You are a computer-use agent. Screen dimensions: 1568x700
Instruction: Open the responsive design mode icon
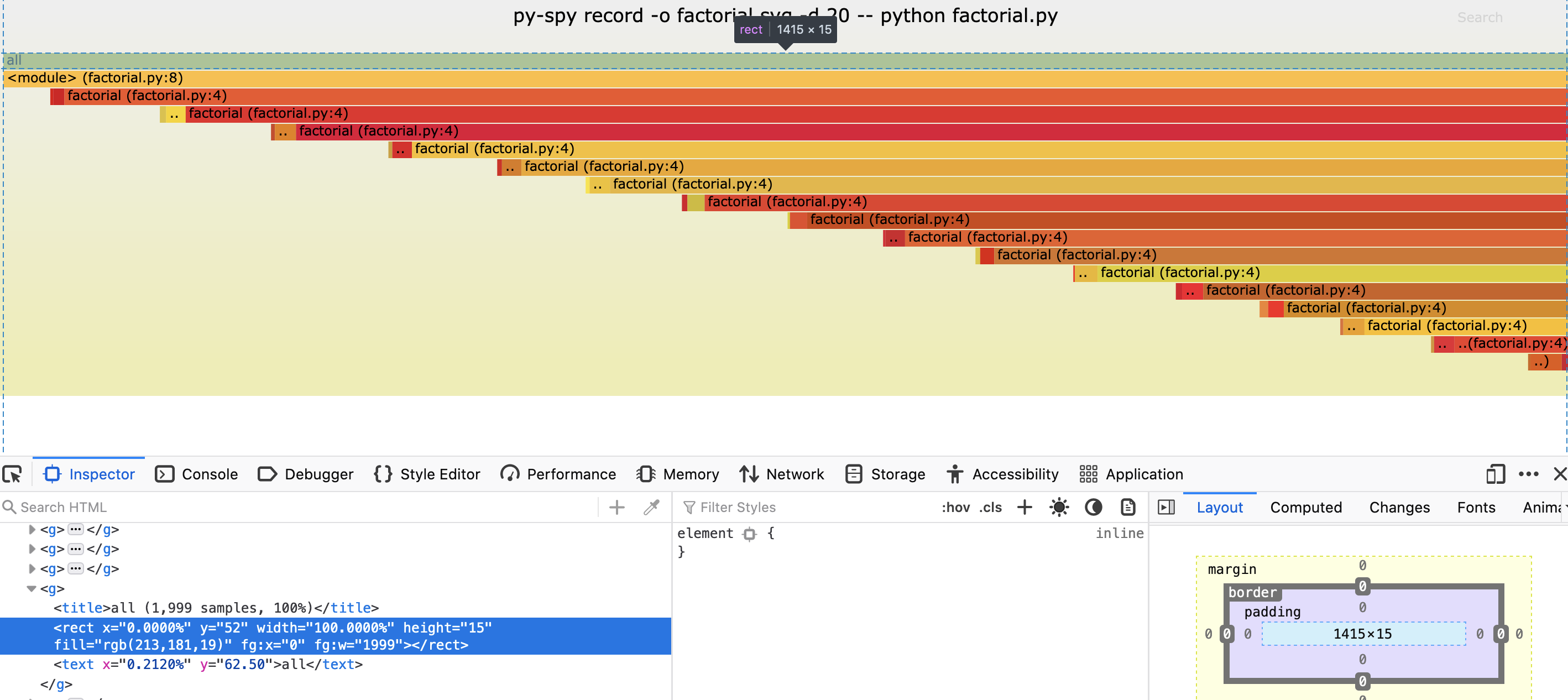[x=1495, y=473]
